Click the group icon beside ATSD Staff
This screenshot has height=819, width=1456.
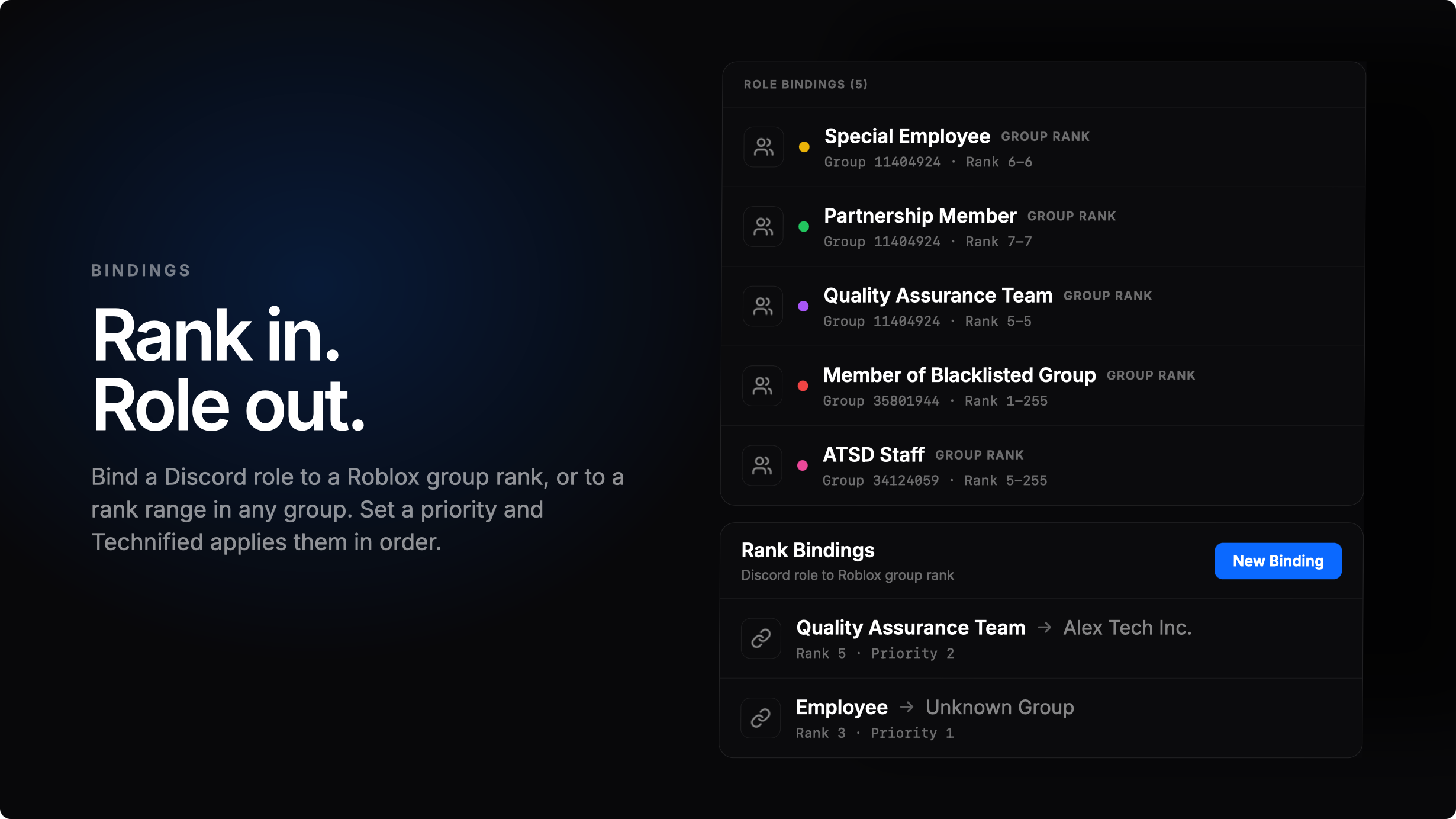click(x=762, y=465)
